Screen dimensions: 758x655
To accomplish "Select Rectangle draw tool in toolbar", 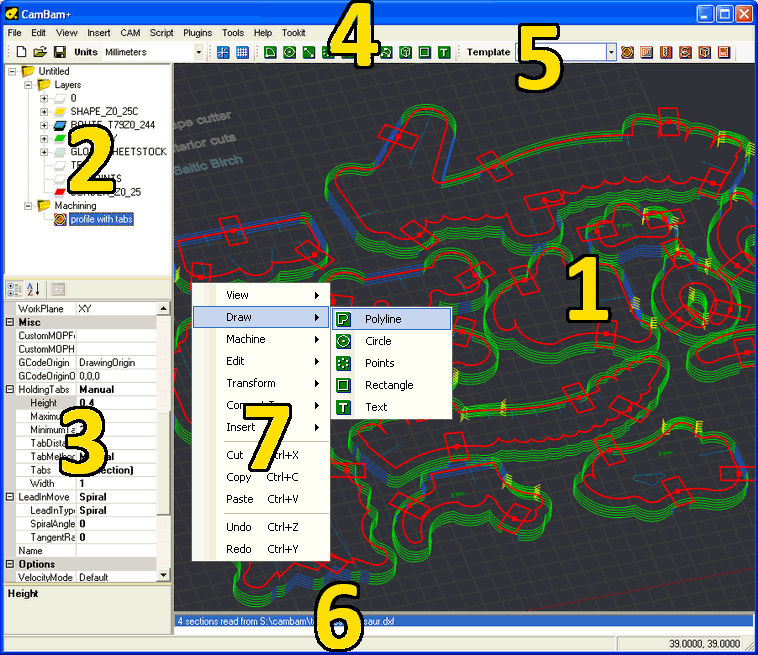I will (425, 52).
